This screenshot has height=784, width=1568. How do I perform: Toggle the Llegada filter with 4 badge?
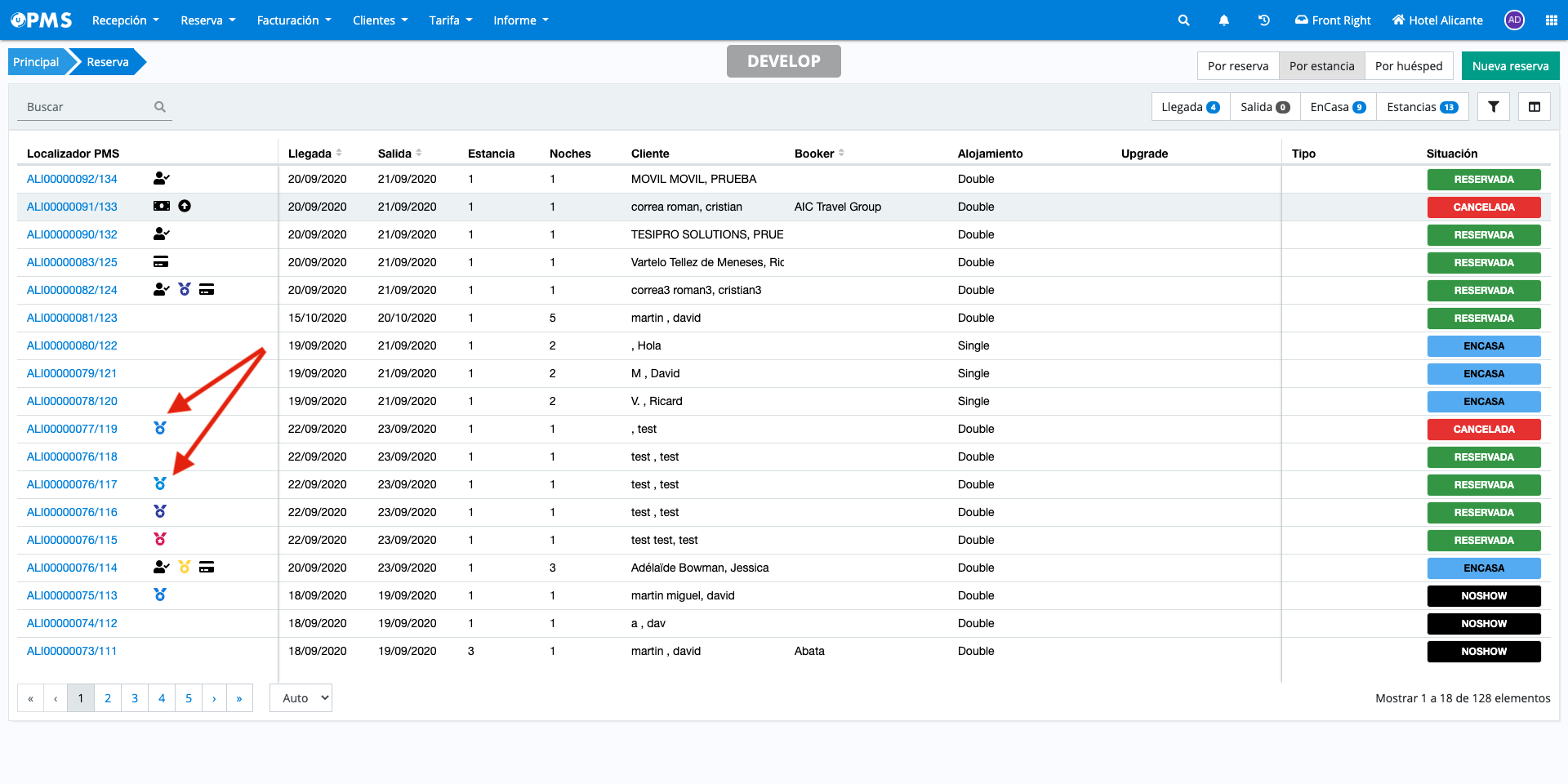pos(1190,107)
